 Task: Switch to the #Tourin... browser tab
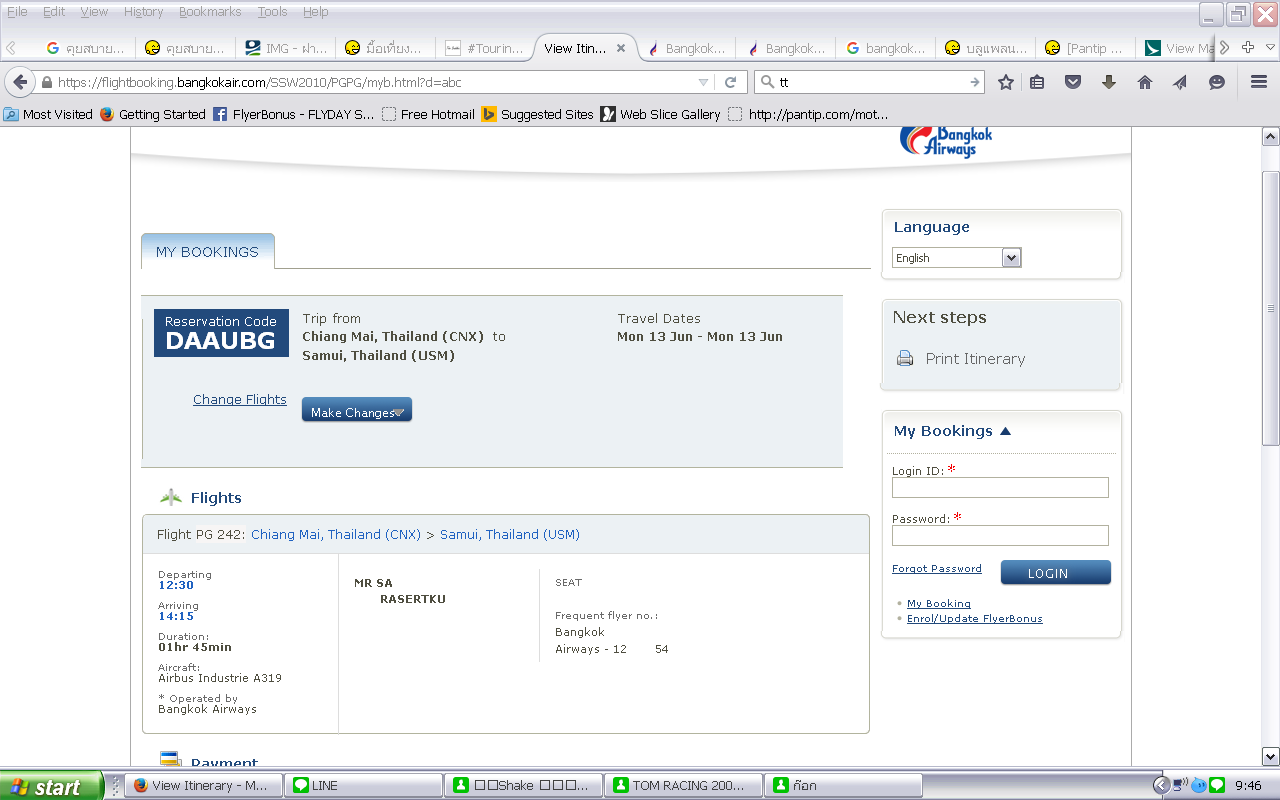pyautogui.click(x=484, y=47)
